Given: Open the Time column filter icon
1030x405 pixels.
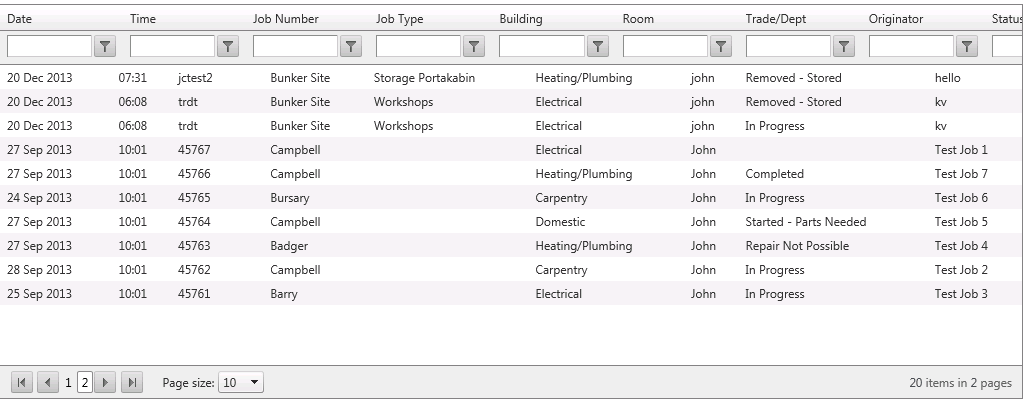Looking at the screenshot, I should pos(227,47).
